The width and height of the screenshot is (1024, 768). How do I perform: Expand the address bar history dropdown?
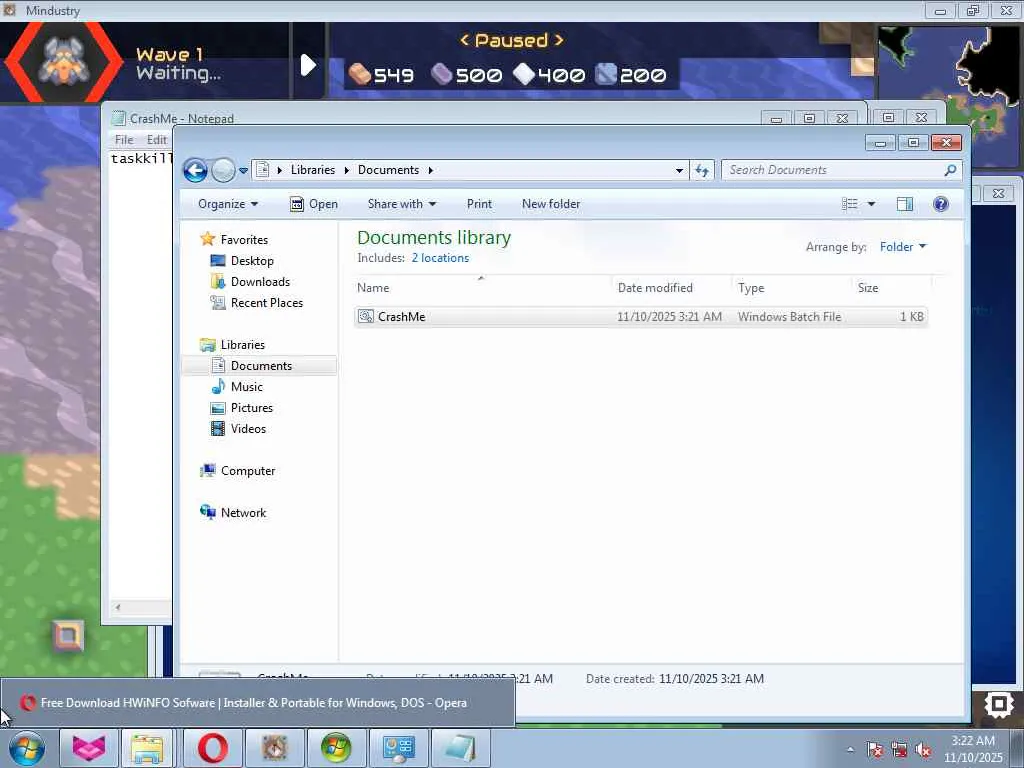[x=679, y=170]
